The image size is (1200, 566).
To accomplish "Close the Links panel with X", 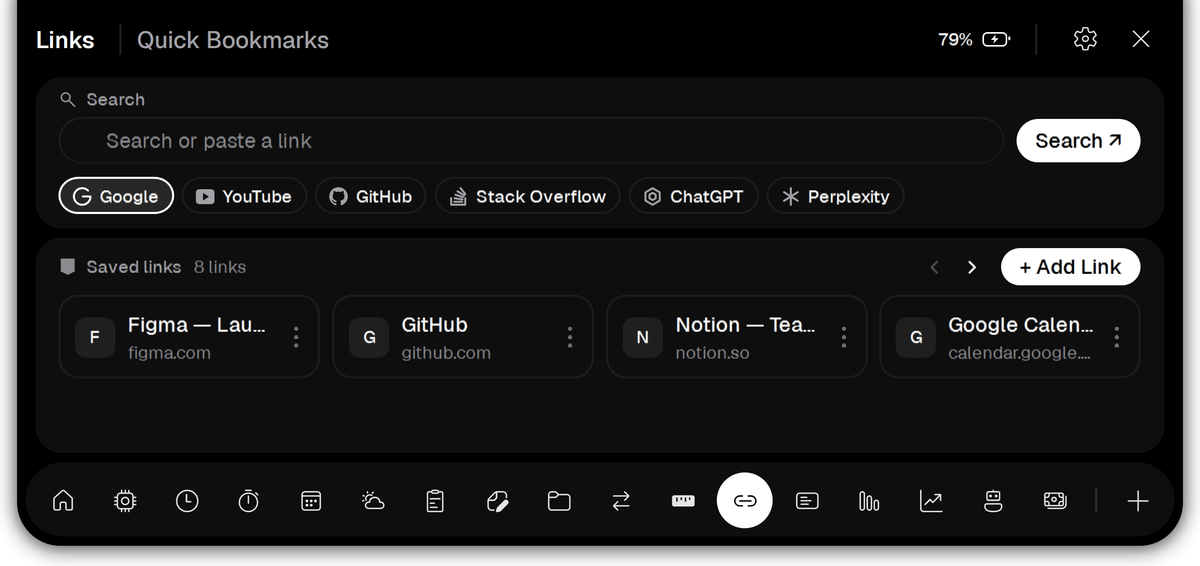I will pyautogui.click(x=1141, y=39).
